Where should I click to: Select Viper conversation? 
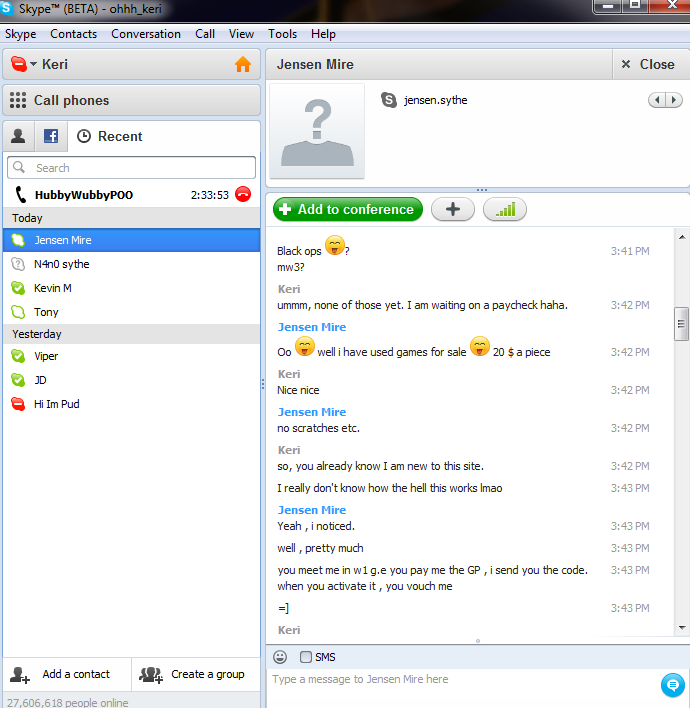[x=131, y=356]
